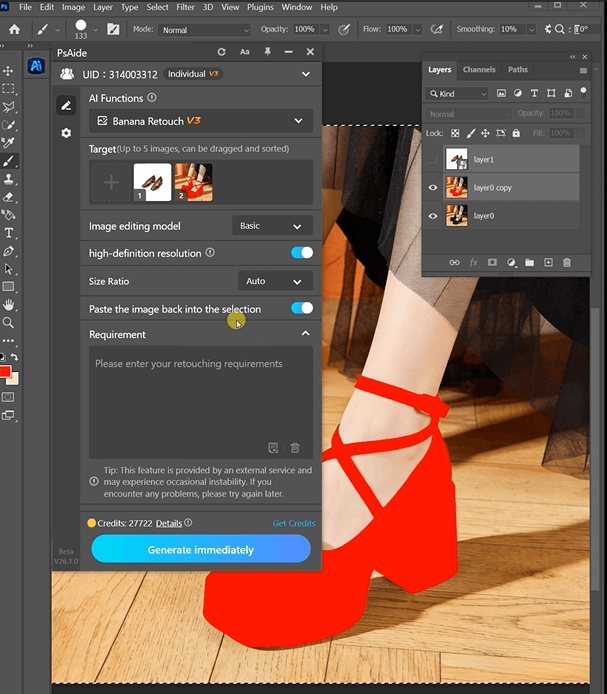Select the Move tool
Image resolution: width=607 pixels, height=694 pixels.
click(8, 71)
